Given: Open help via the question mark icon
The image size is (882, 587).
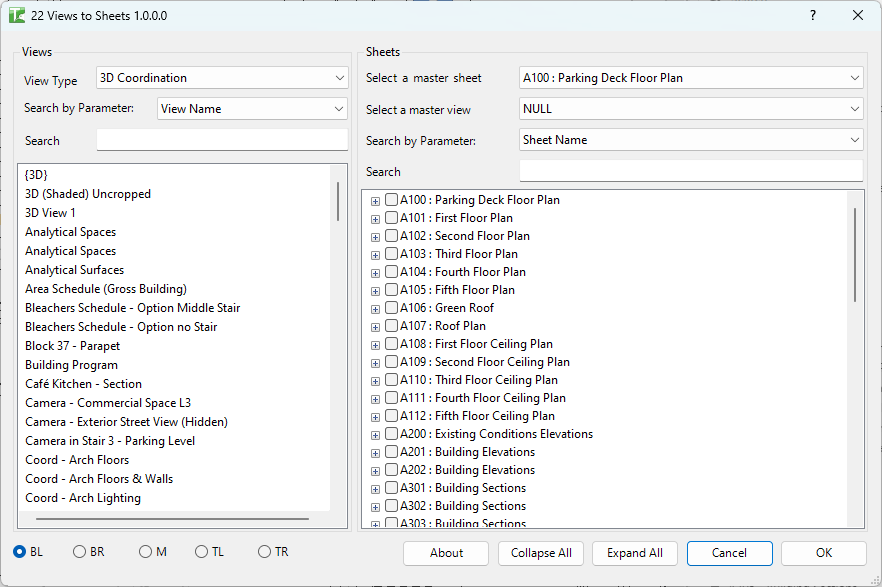Looking at the screenshot, I should (x=812, y=15).
